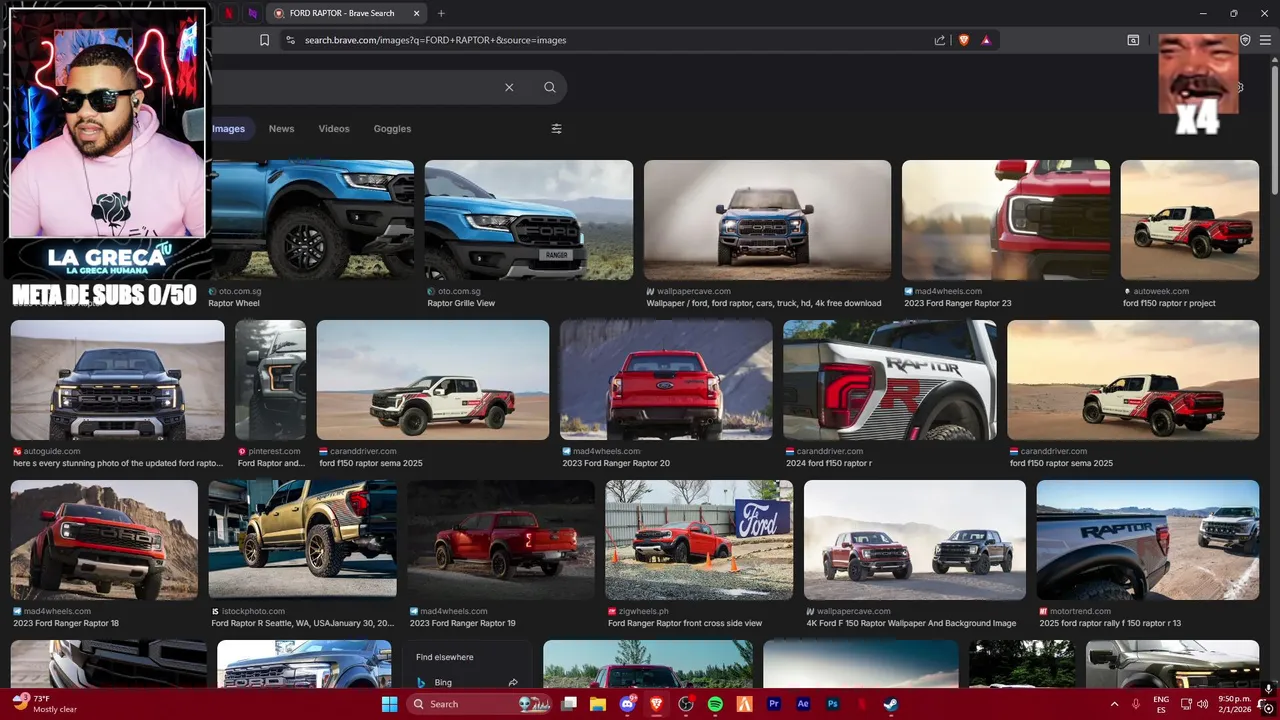Select the FORD RAPTOR - Brave Search tab

(x=347, y=13)
